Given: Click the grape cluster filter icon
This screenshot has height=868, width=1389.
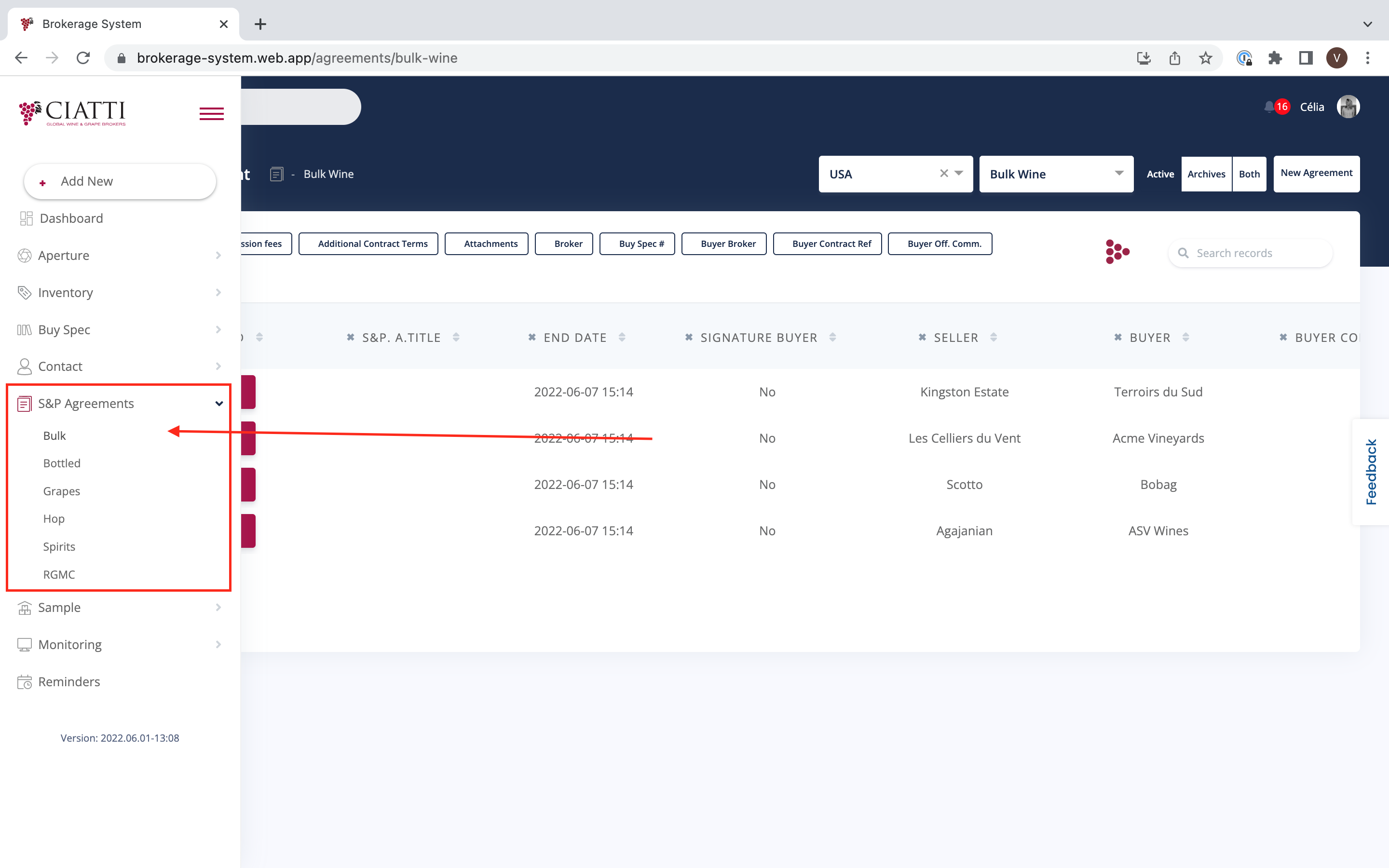Looking at the screenshot, I should [x=1117, y=251].
